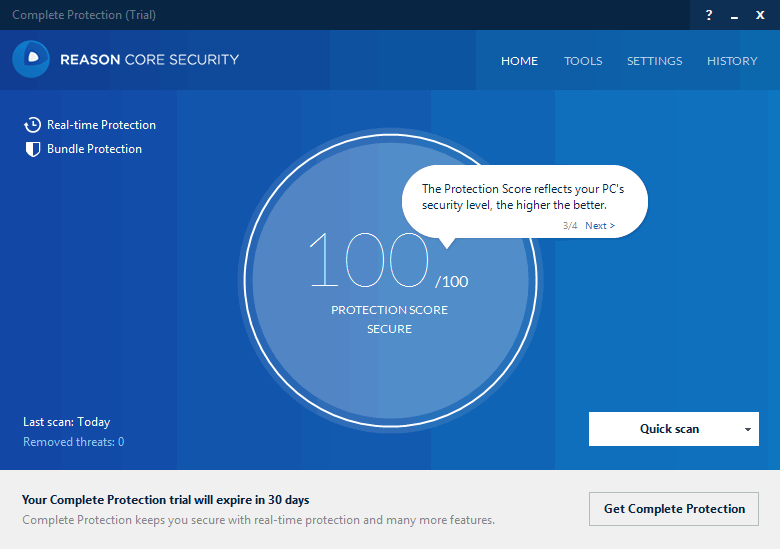This screenshot has height=549, width=780.
Task: Click the 3/4 tour step indicator
Action: pos(570,226)
